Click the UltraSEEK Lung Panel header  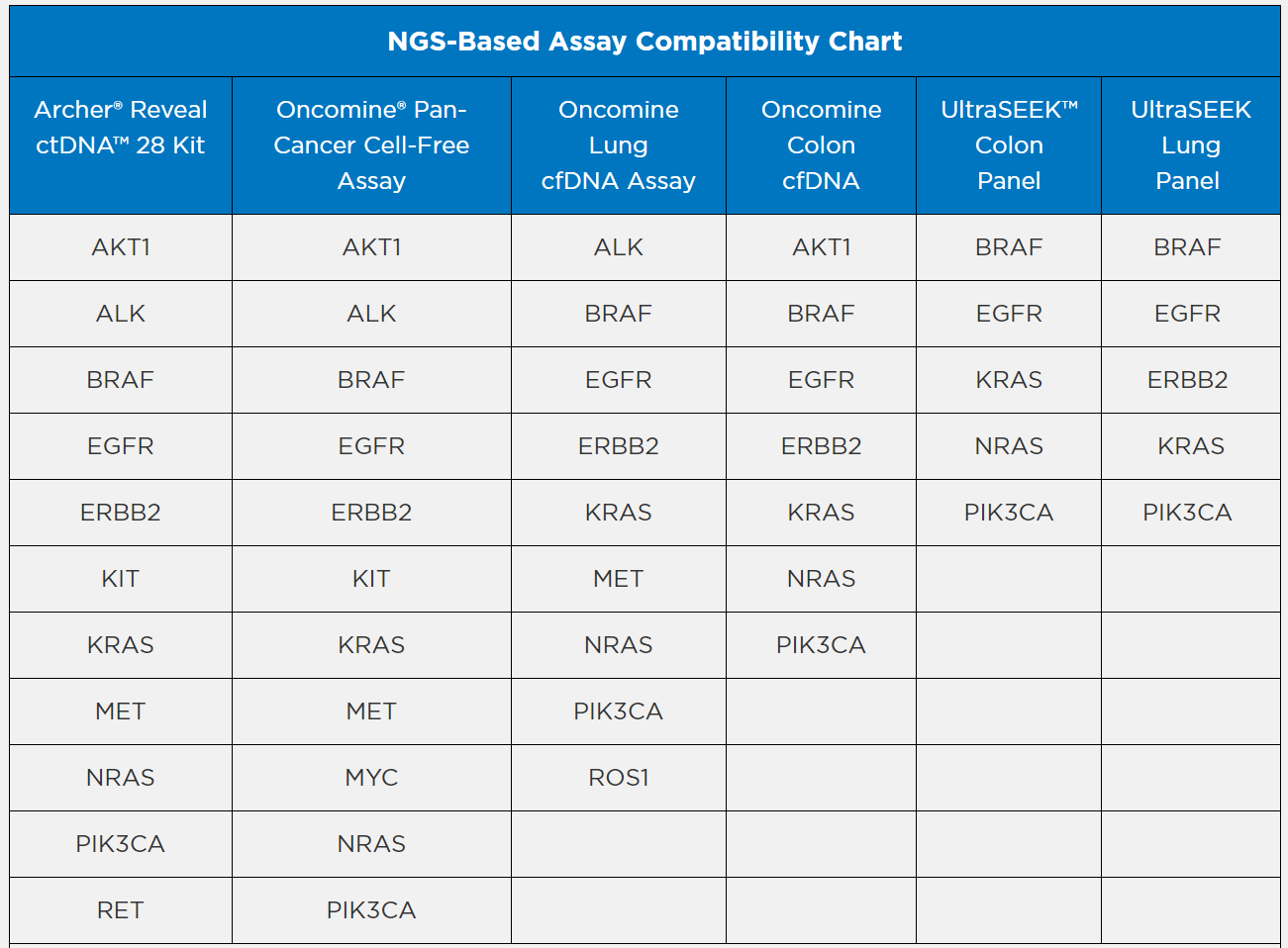coord(1190,145)
